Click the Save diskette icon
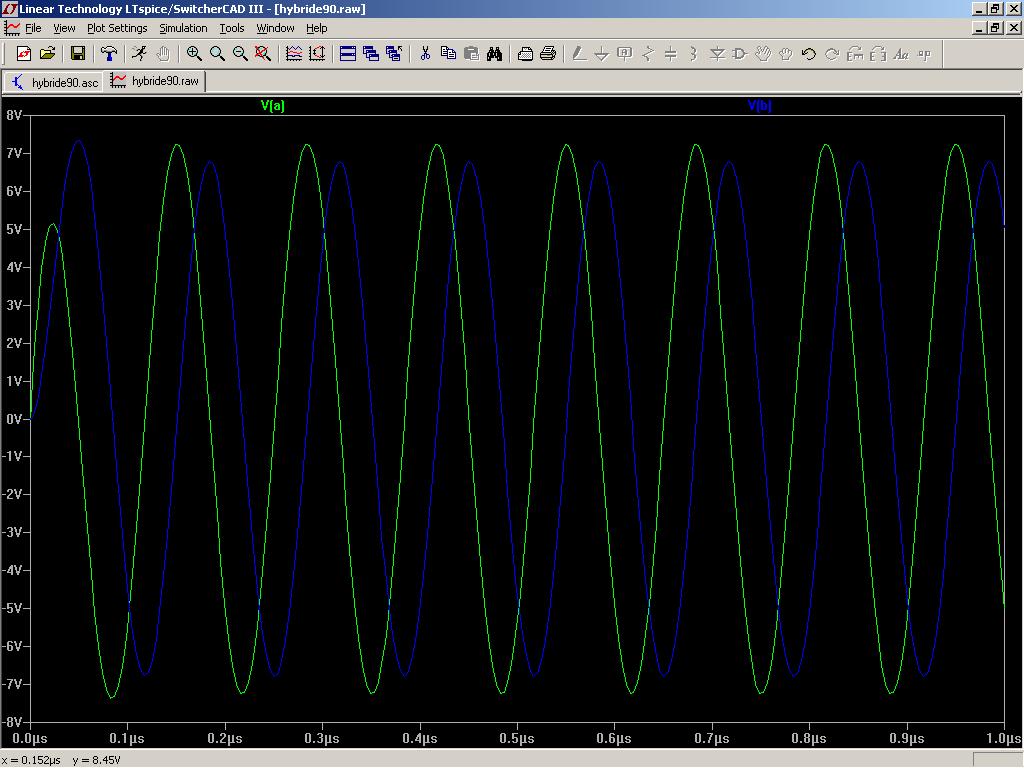The height and width of the screenshot is (768, 1024). coord(77,54)
